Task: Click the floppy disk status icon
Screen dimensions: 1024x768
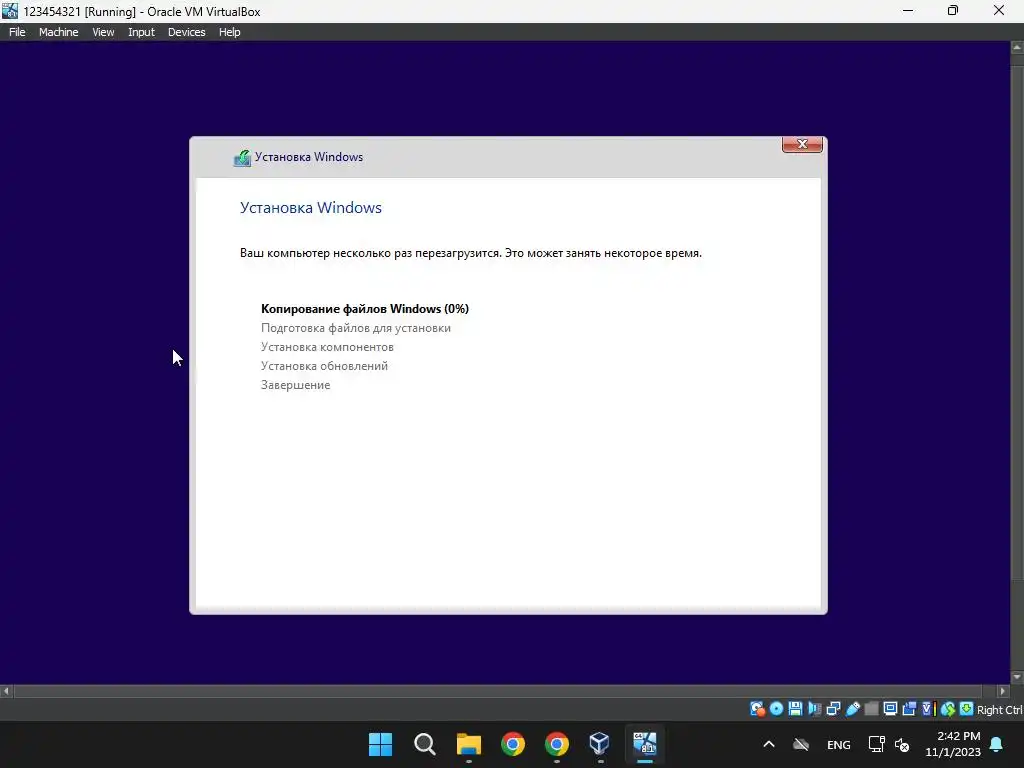Action: 795,709
